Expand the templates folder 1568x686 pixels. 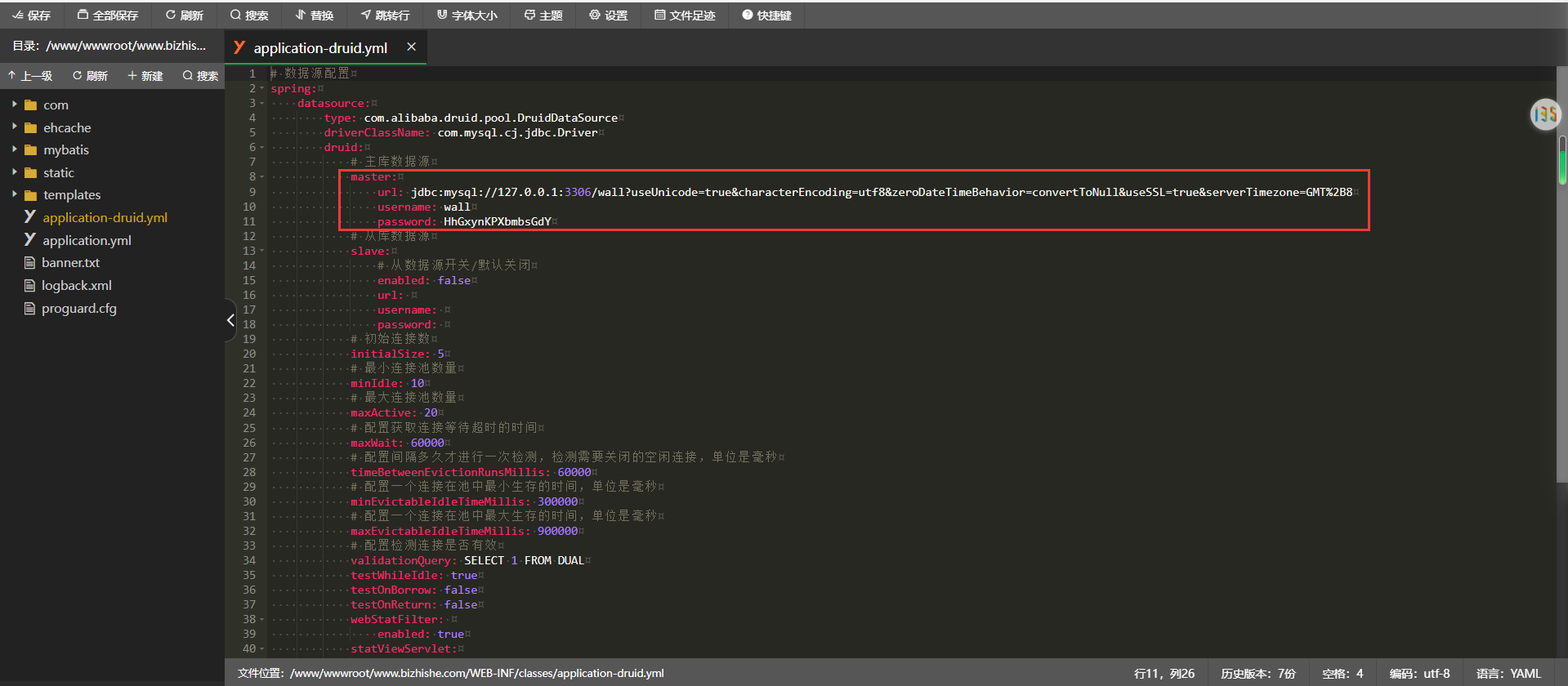(15, 194)
